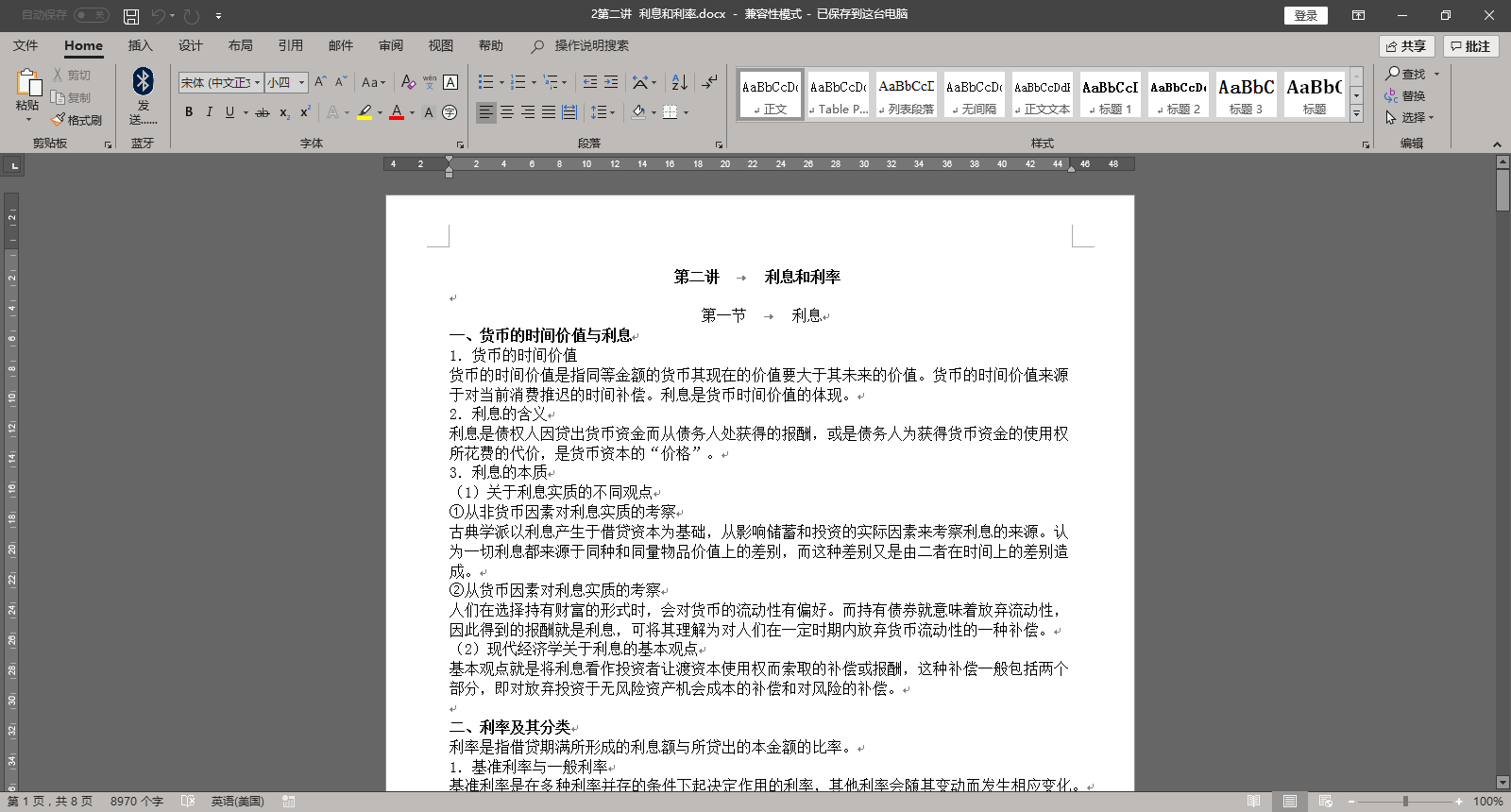Apply distributed alignment to the paragraph
The width and height of the screenshot is (1511, 812).
pyautogui.click(x=569, y=112)
